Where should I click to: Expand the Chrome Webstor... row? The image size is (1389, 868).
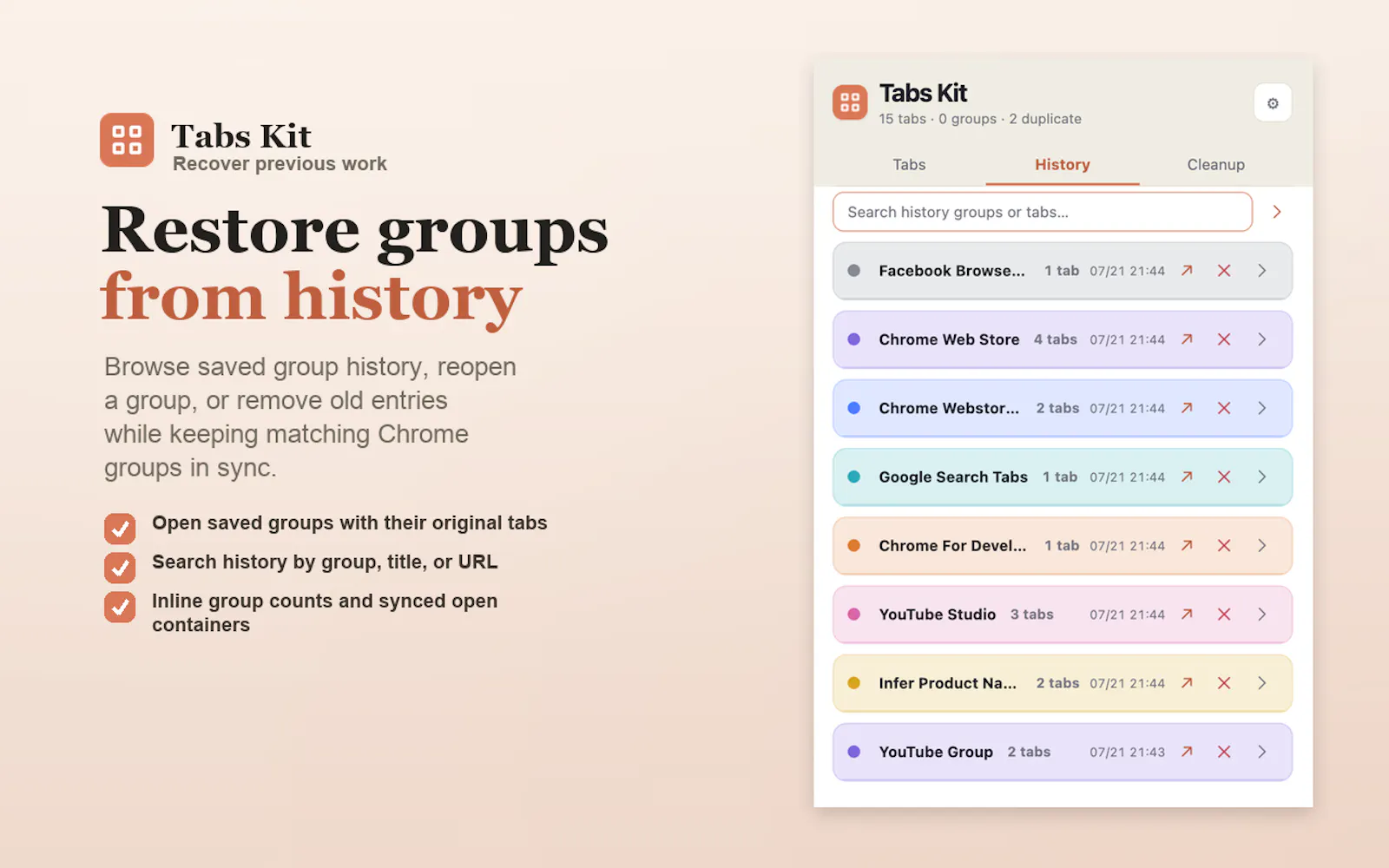click(x=1262, y=408)
